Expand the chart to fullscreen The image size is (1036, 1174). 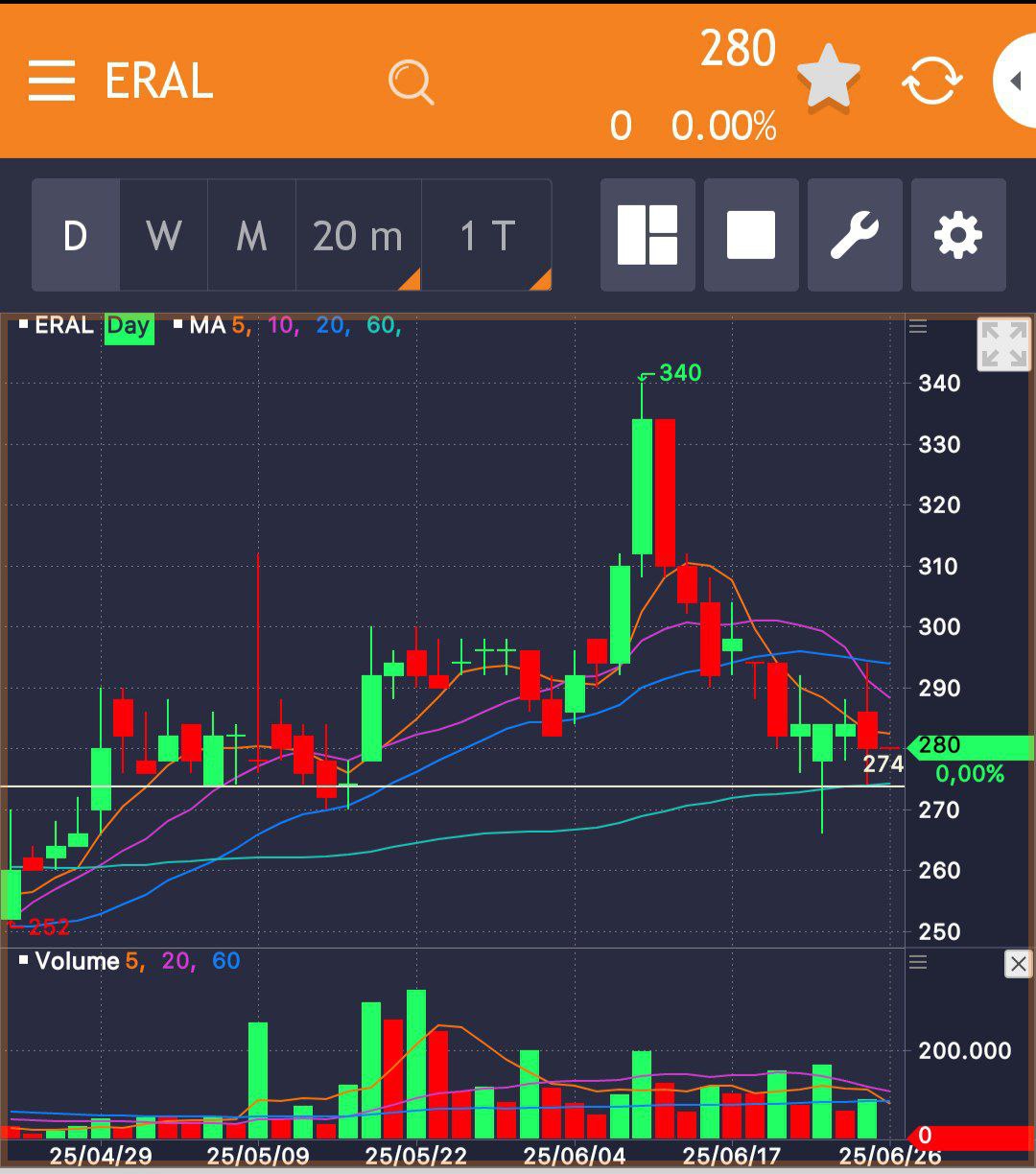click(x=1003, y=345)
